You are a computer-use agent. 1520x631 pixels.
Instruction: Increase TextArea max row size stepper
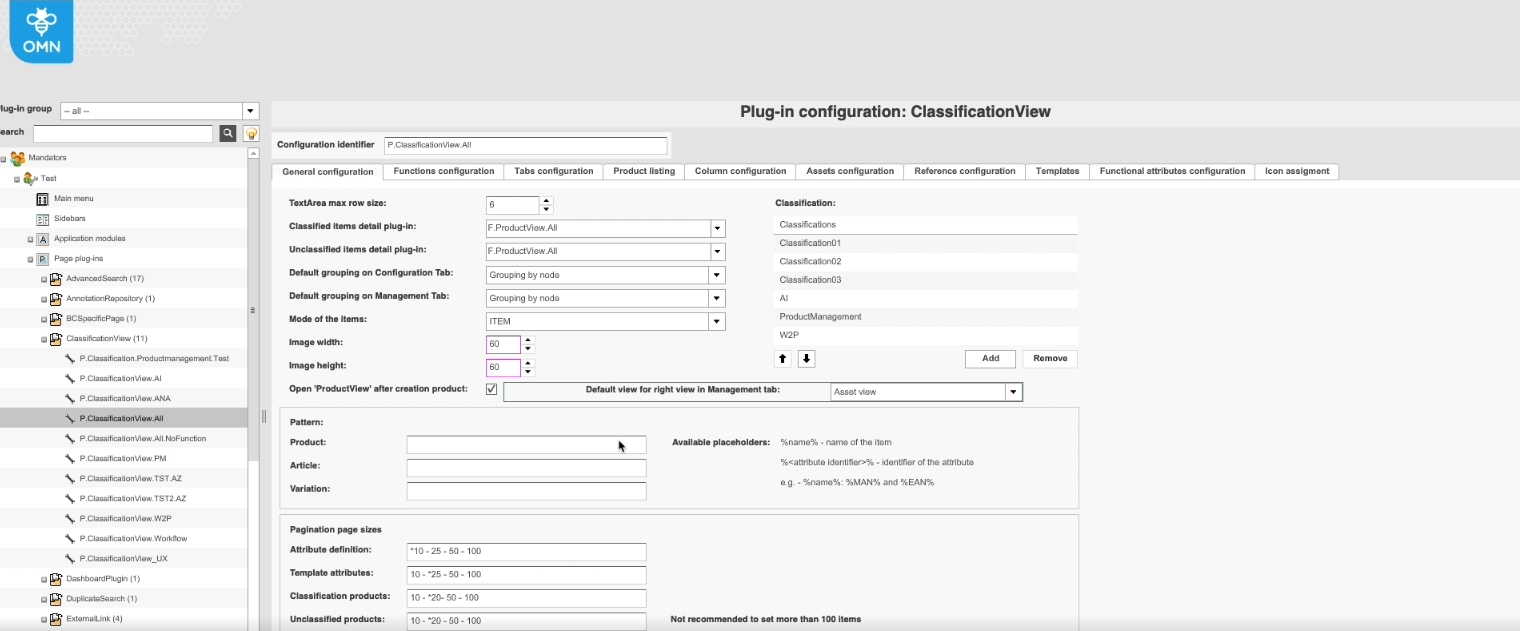[545, 200]
